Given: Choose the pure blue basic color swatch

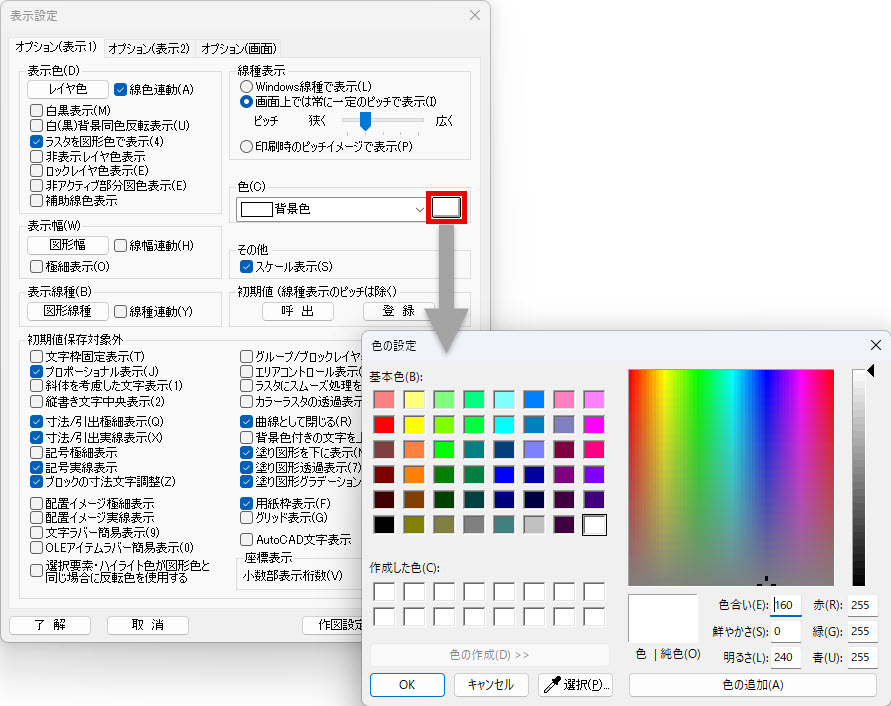Looking at the screenshot, I should point(505,474).
